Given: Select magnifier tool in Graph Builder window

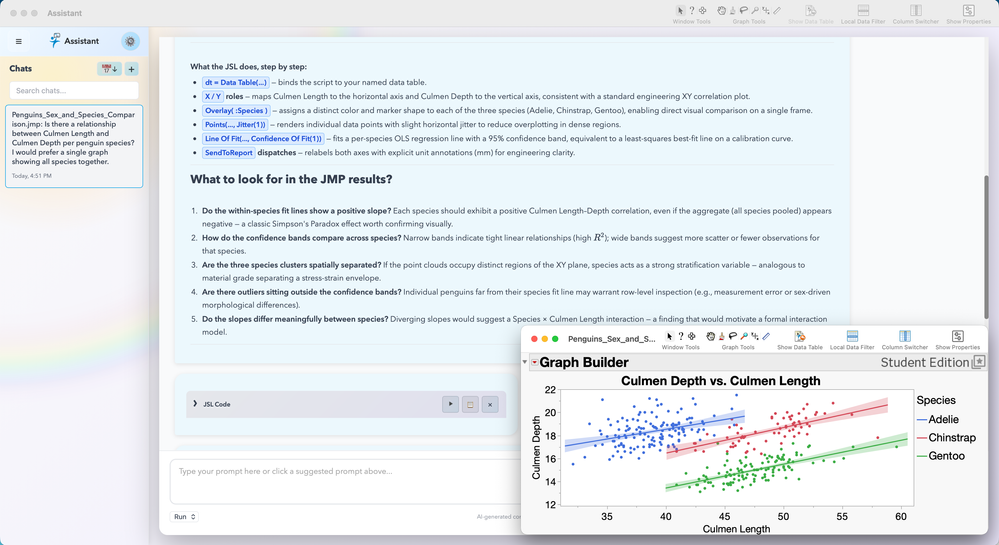Looking at the screenshot, I should [x=744, y=336].
